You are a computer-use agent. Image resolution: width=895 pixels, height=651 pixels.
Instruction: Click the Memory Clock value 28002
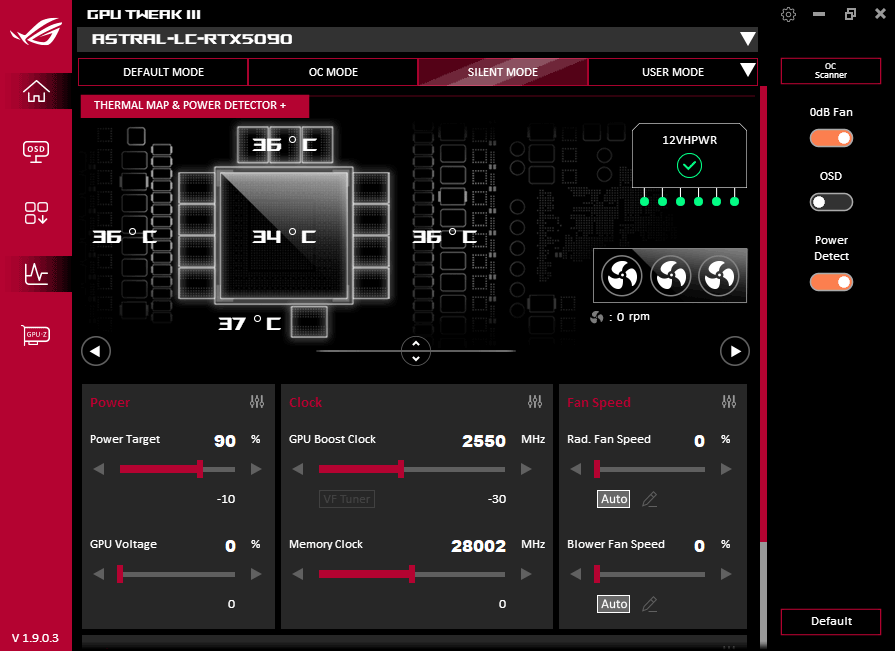[478, 546]
